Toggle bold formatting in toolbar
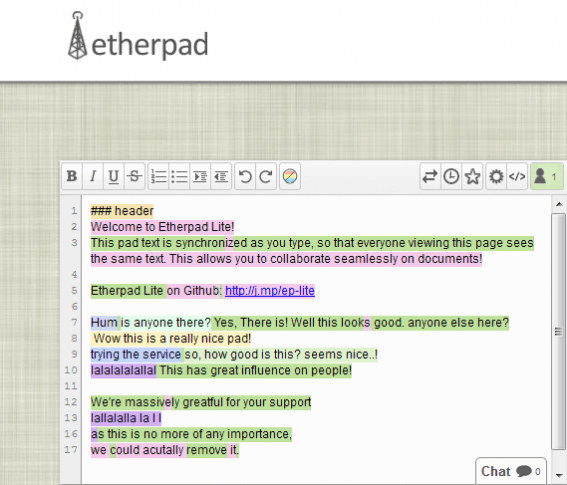This screenshot has width=567, height=485. click(72, 176)
